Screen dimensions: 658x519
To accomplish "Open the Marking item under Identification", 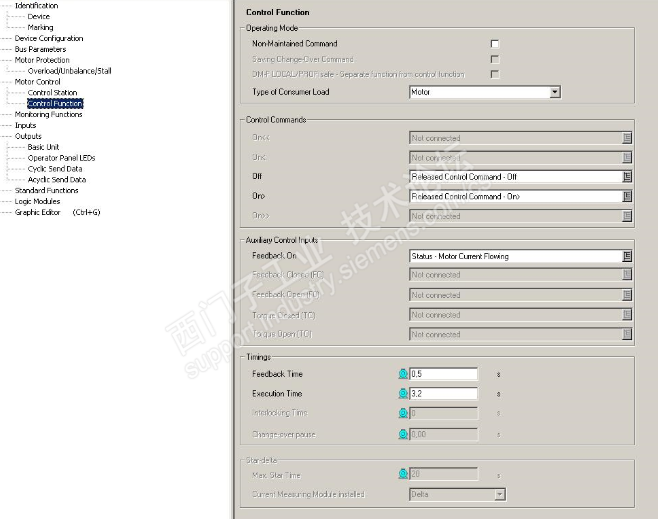I will point(40,28).
